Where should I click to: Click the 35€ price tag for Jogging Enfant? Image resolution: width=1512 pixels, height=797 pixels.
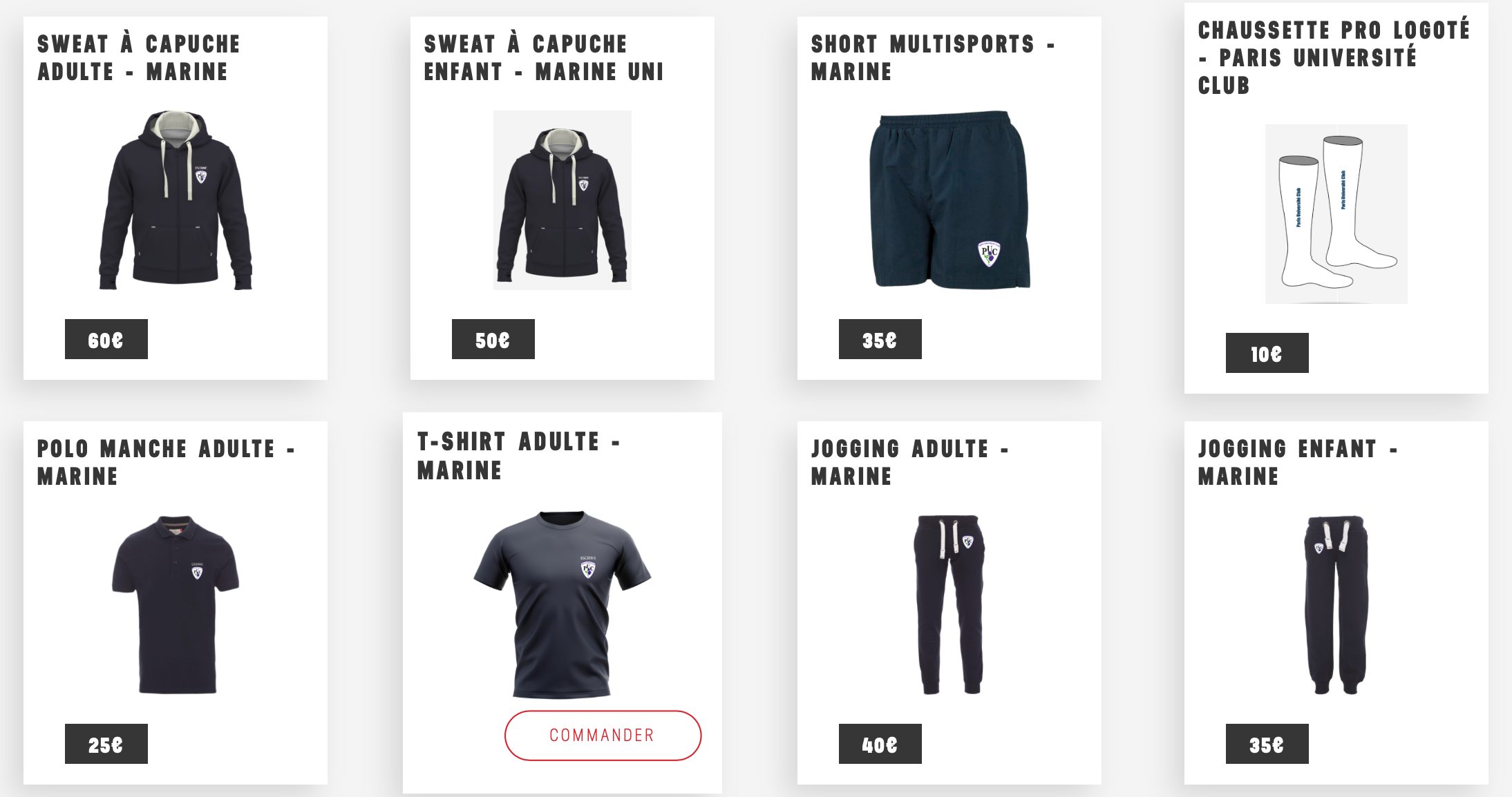(1267, 744)
